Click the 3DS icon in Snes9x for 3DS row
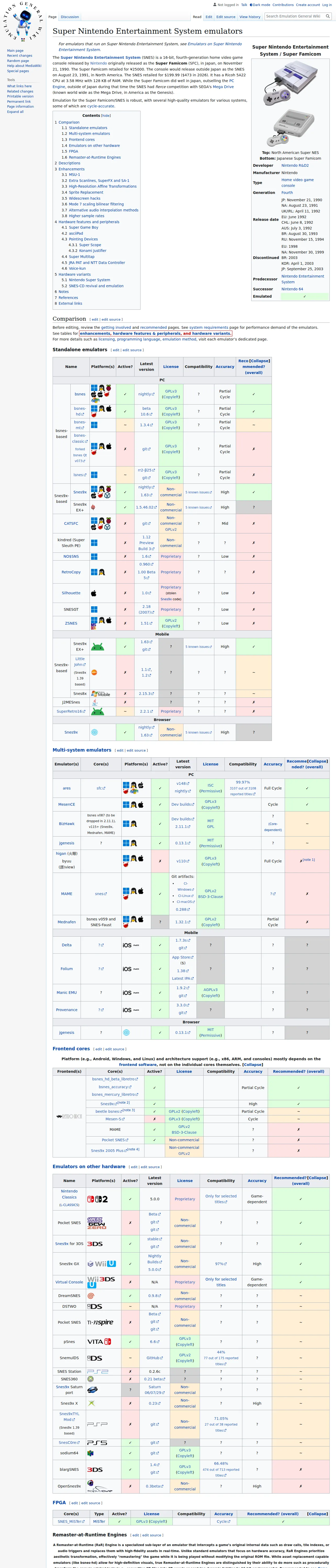The image size is (336, 1568). [95, 1244]
